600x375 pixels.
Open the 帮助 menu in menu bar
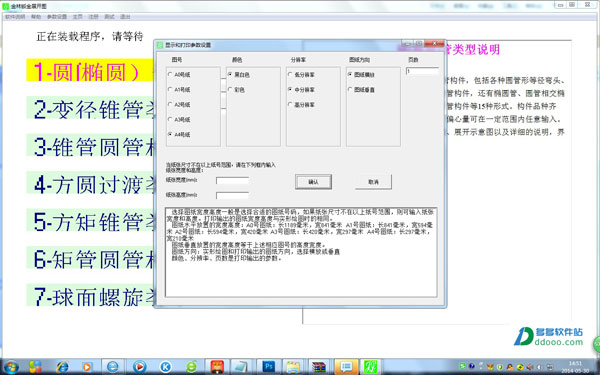[36, 17]
